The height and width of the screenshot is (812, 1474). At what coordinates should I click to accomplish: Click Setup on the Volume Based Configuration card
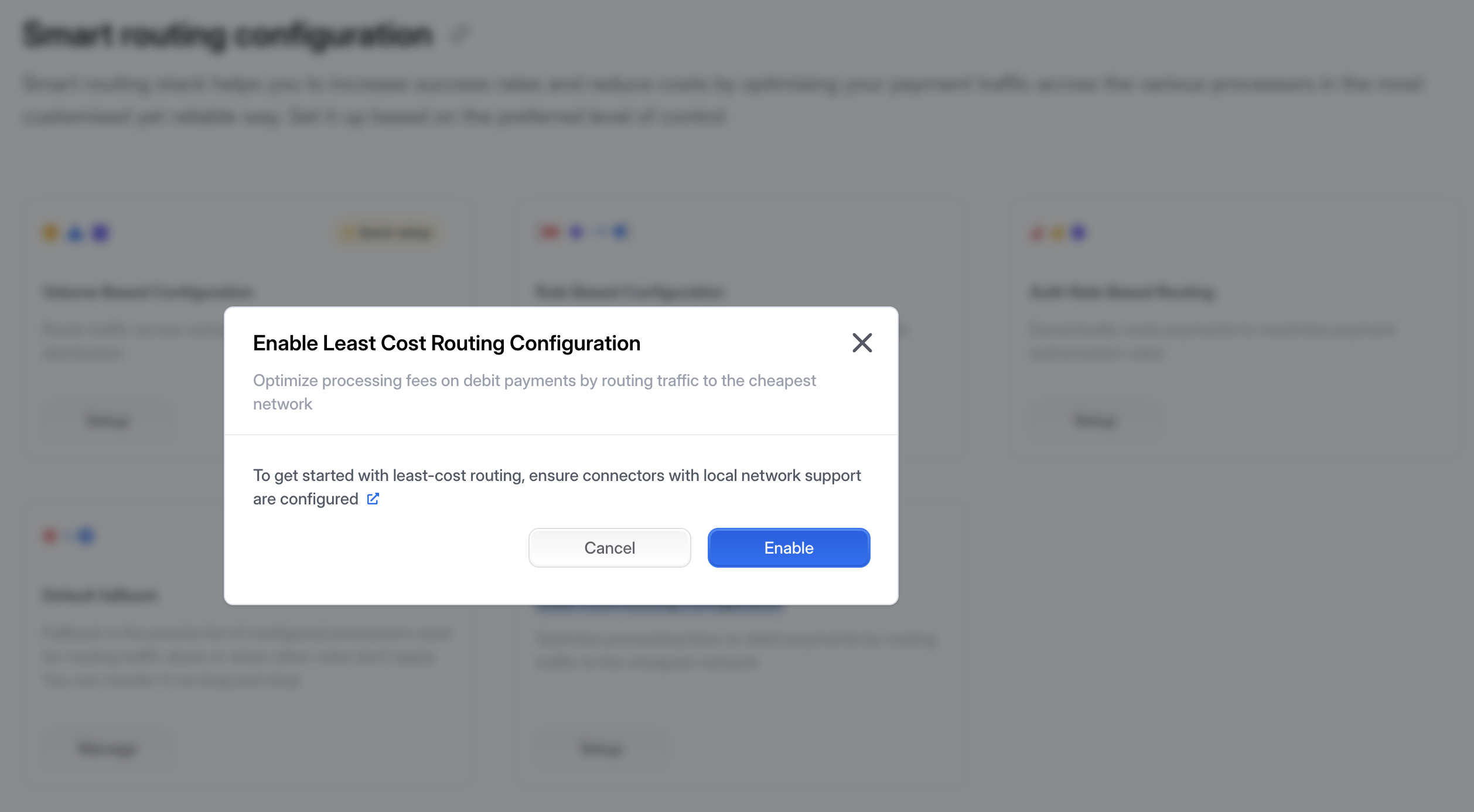tap(108, 421)
